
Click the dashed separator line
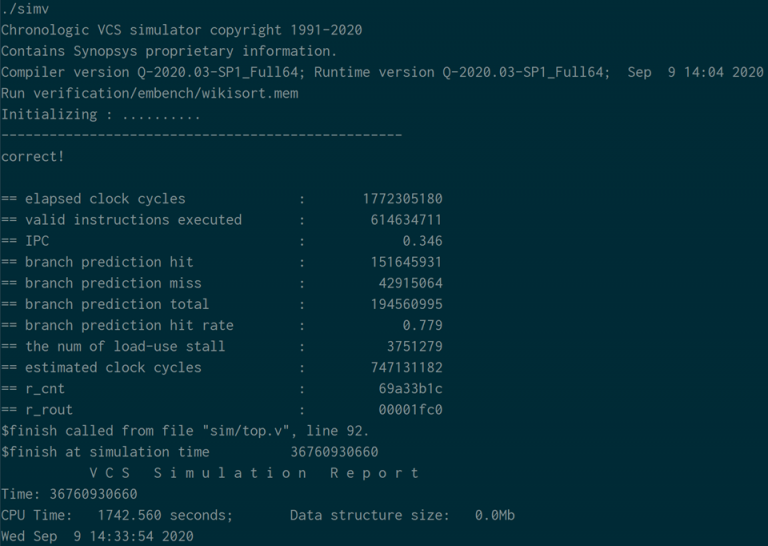tap(201, 135)
